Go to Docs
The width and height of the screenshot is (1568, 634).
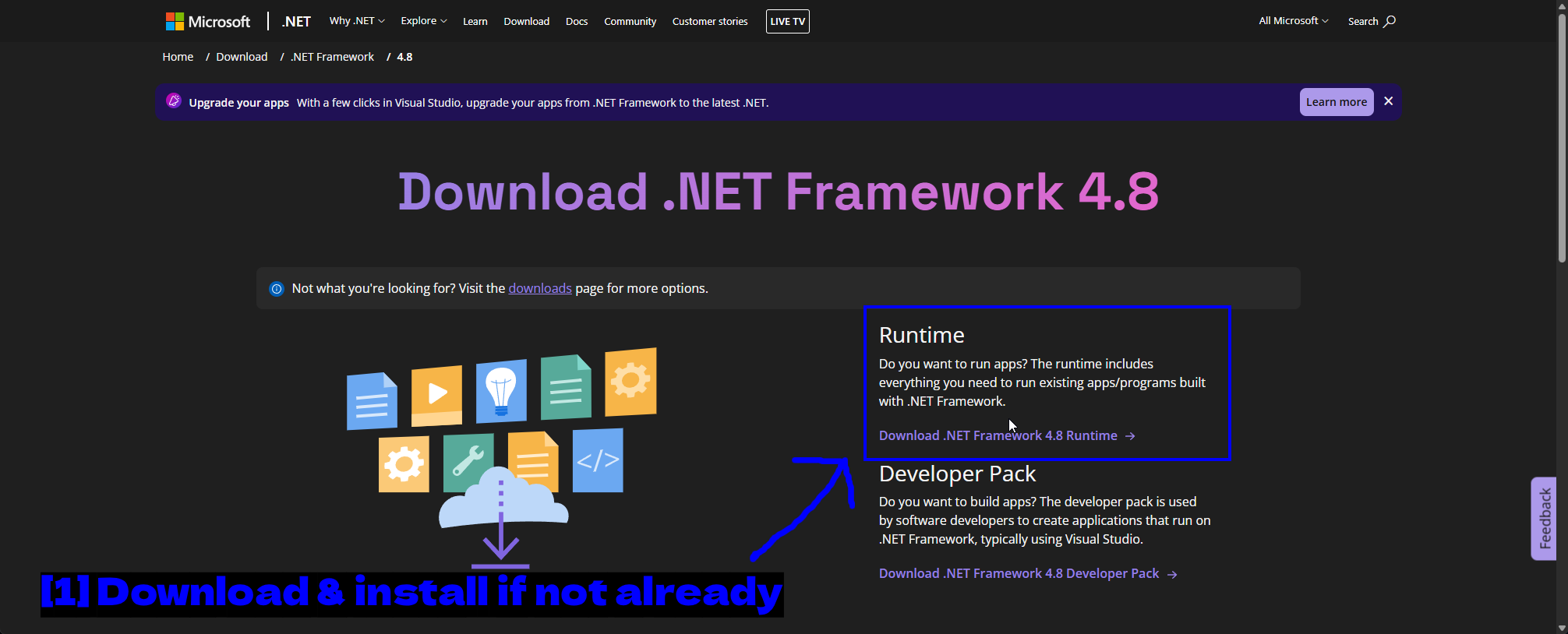[x=577, y=21]
